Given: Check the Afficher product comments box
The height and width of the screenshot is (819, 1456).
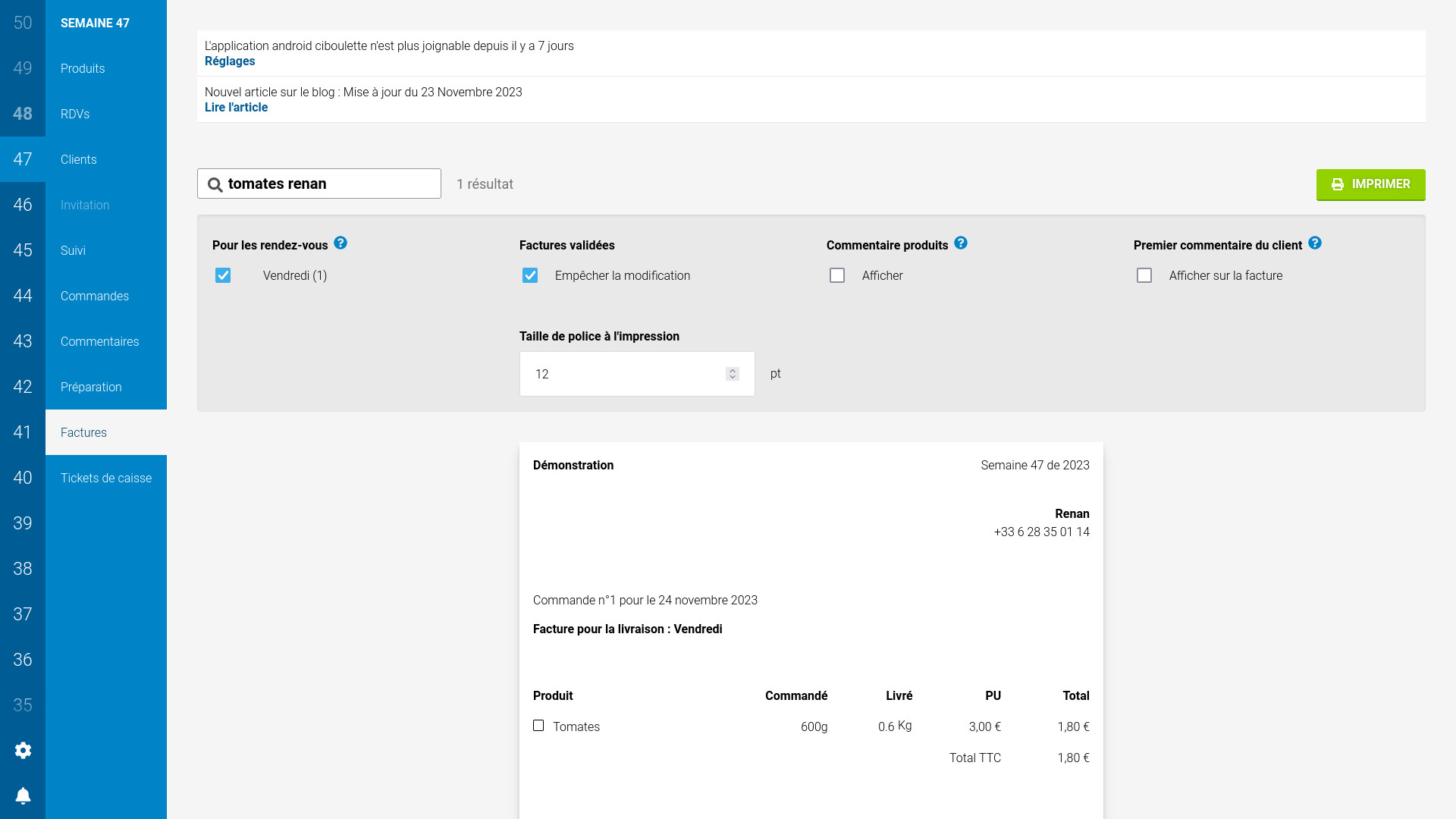Looking at the screenshot, I should tap(837, 275).
